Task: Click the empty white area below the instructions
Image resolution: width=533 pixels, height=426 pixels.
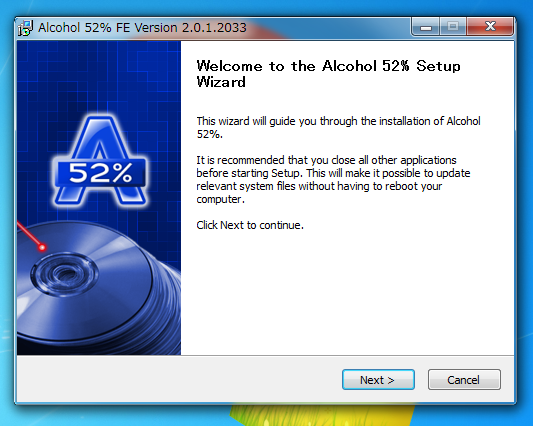Action: point(347,292)
